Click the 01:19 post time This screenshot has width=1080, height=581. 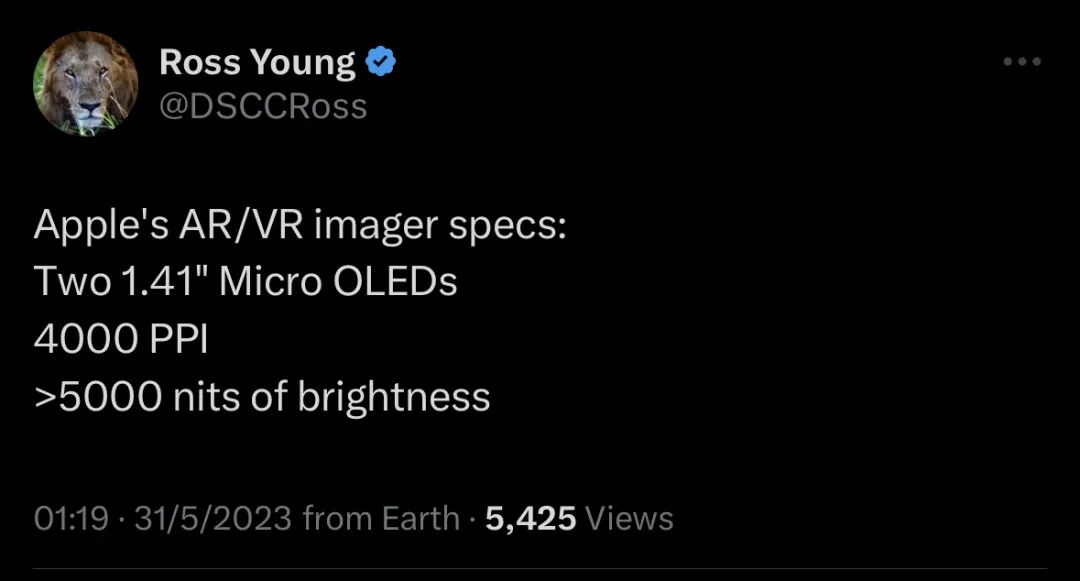coord(71,518)
